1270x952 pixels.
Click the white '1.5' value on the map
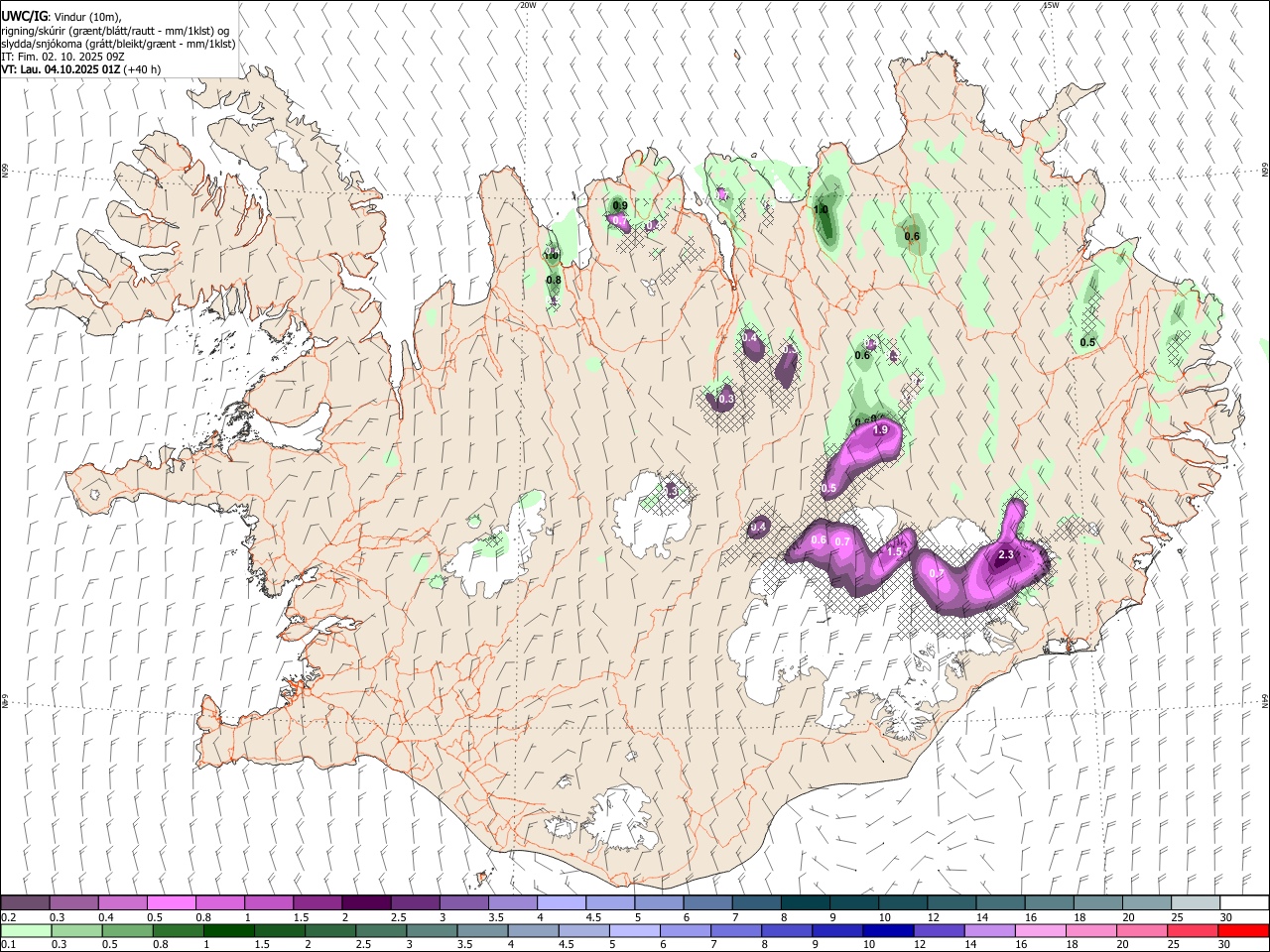894,551
